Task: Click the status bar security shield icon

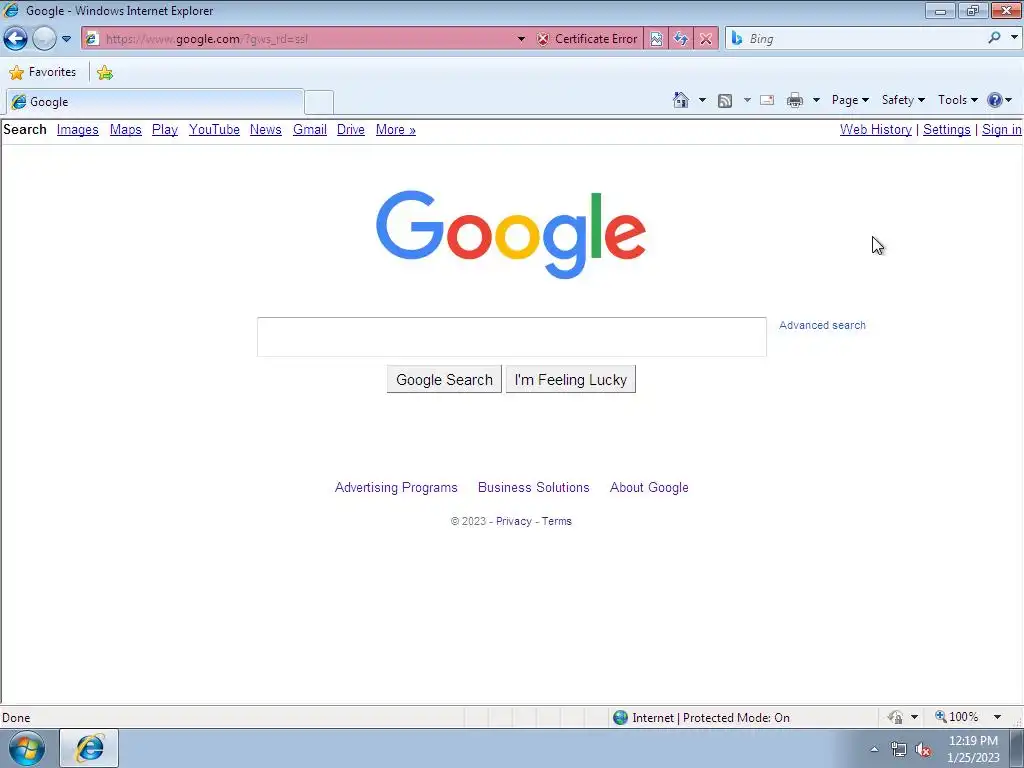Action: 895,718
